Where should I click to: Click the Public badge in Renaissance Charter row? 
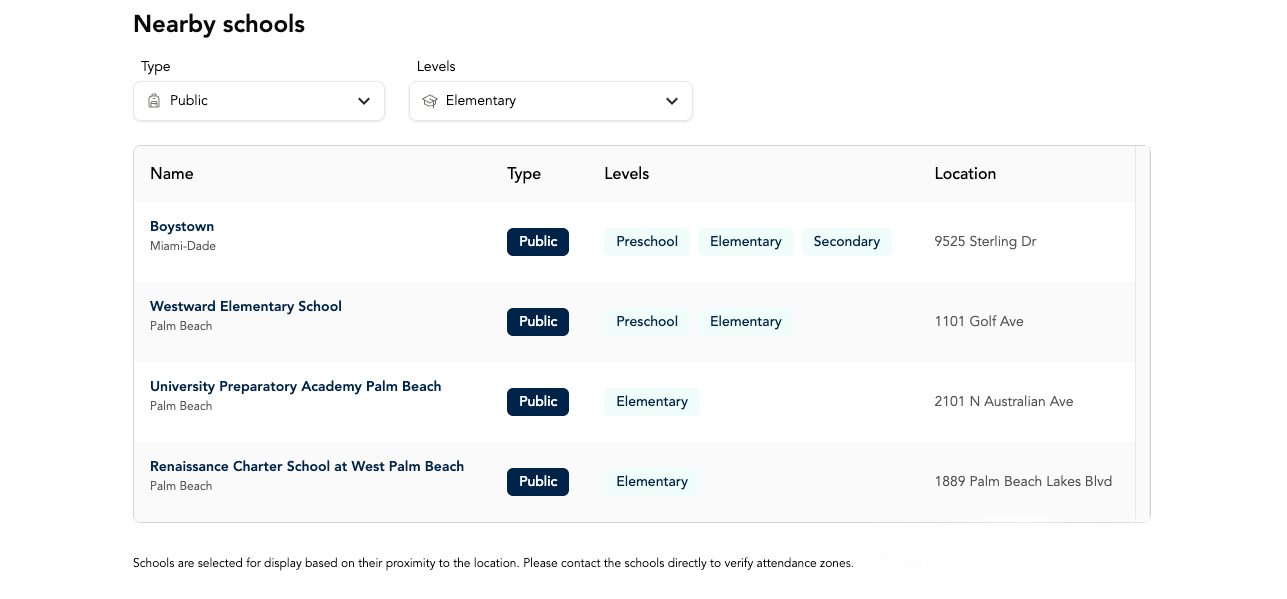(538, 482)
